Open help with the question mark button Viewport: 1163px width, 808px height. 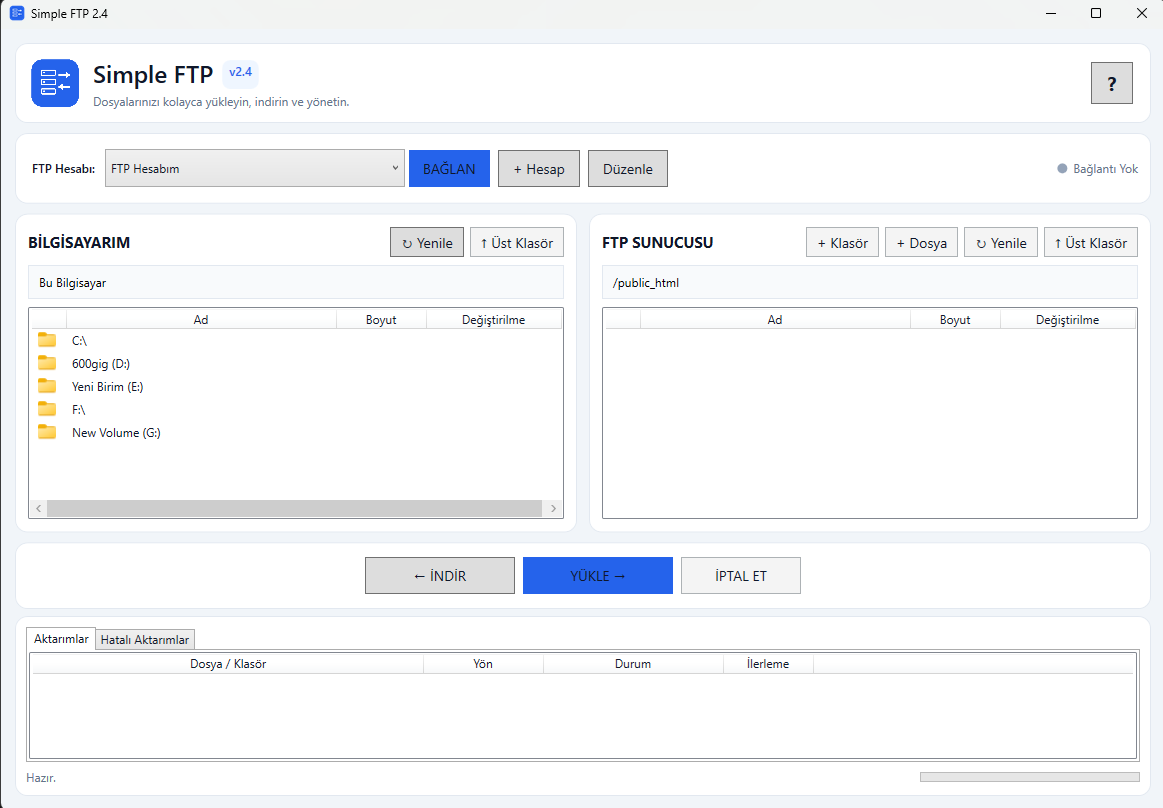(x=1111, y=83)
